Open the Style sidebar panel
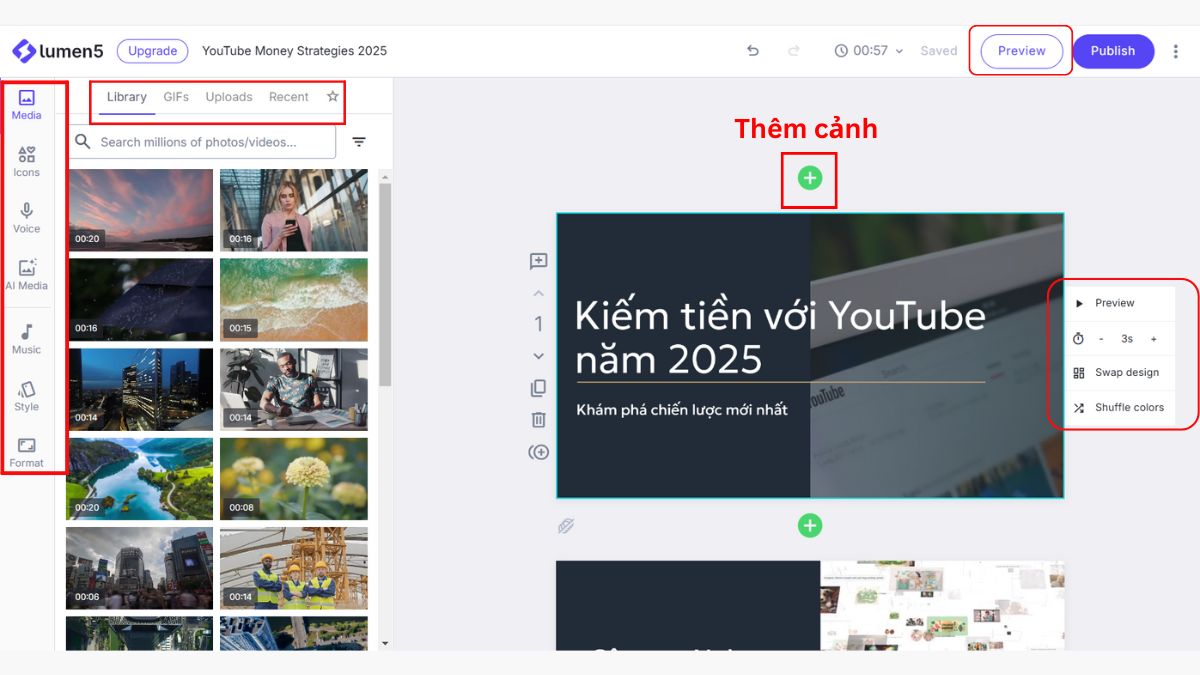Screen dimensions: 1200x675 pos(27,396)
